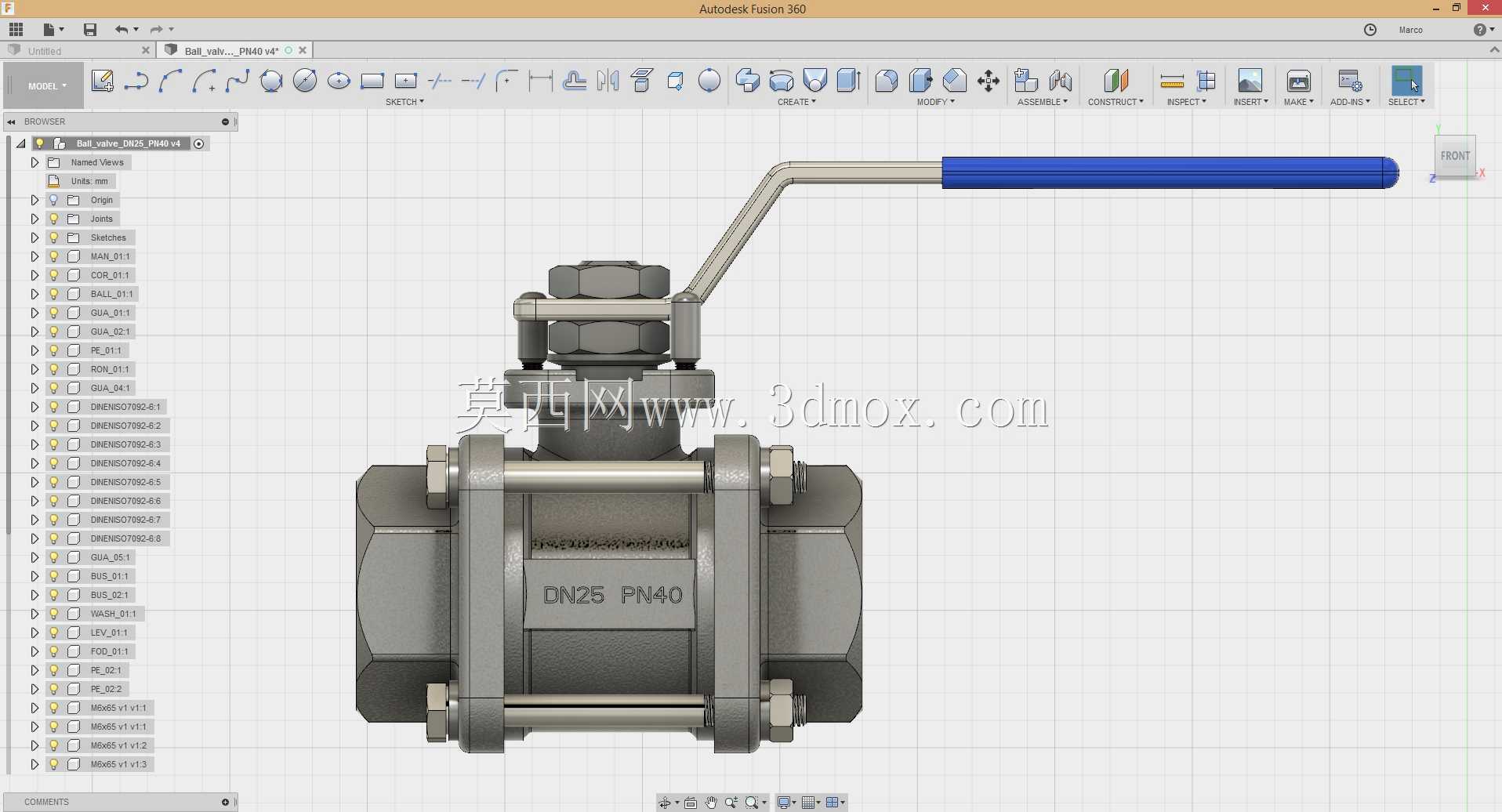The image size is (1502, 812).
Task: Activate the Select tool icon
Action: coord(1406,81)
